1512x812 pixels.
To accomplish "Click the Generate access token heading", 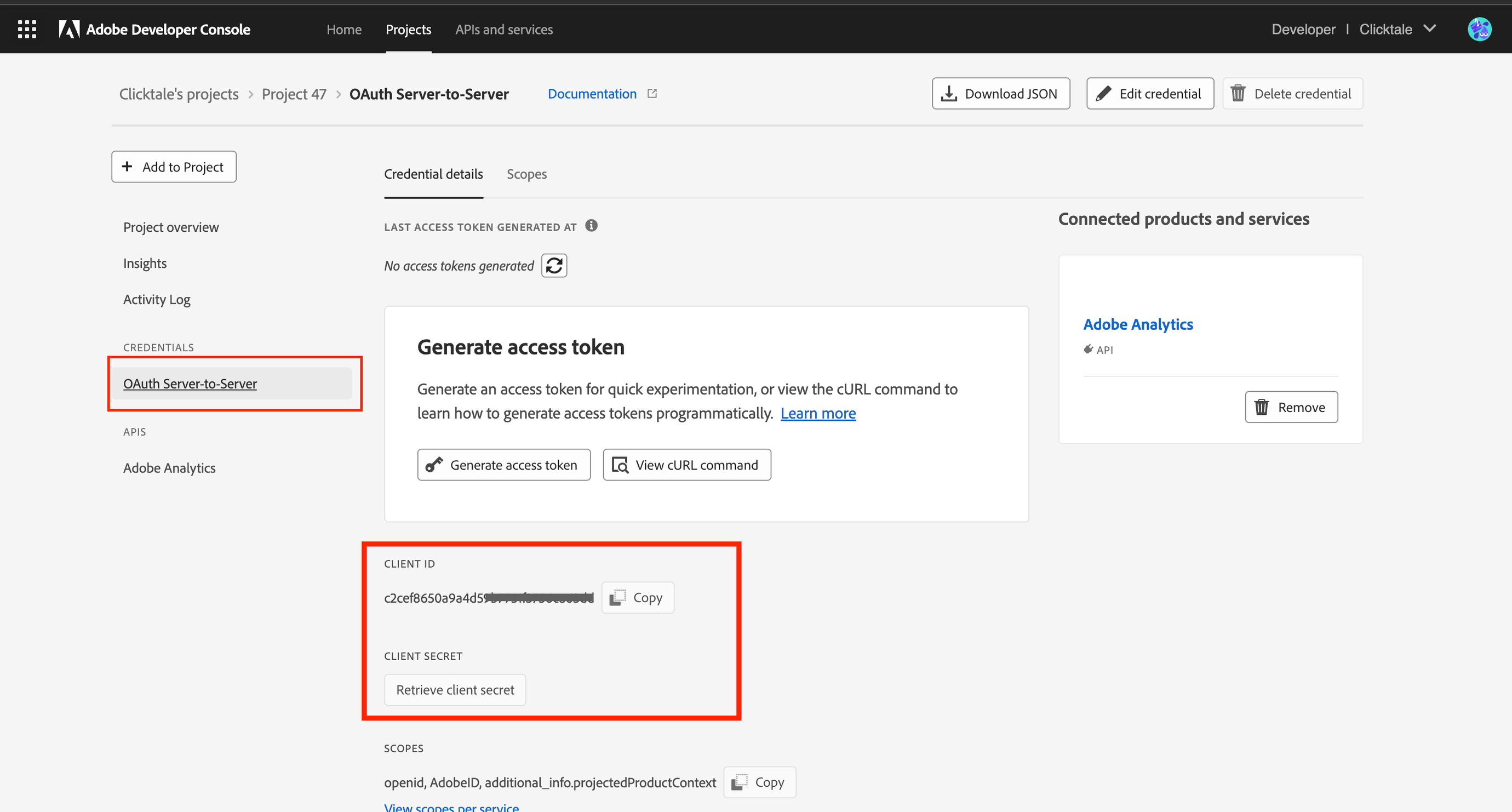I will (x=520, y=347).
